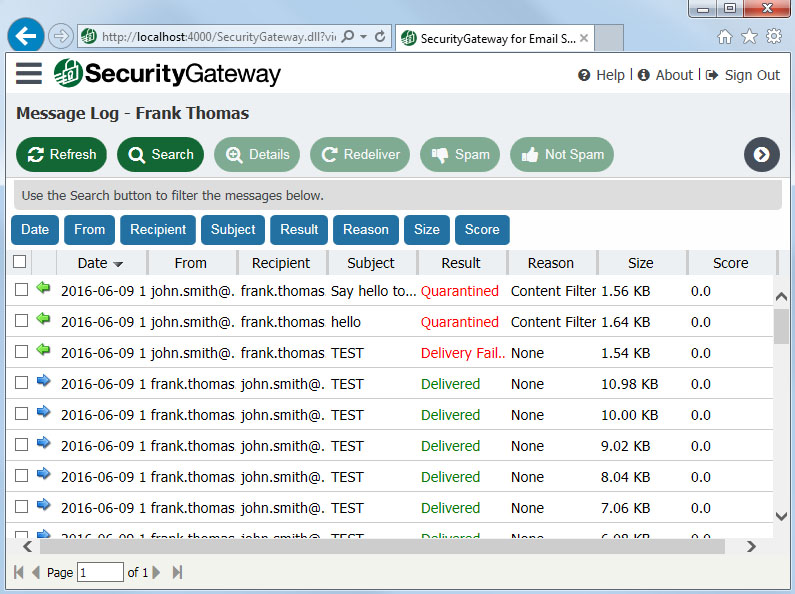
Task: Go back using the browser back arrow
Action: point(25,36)
